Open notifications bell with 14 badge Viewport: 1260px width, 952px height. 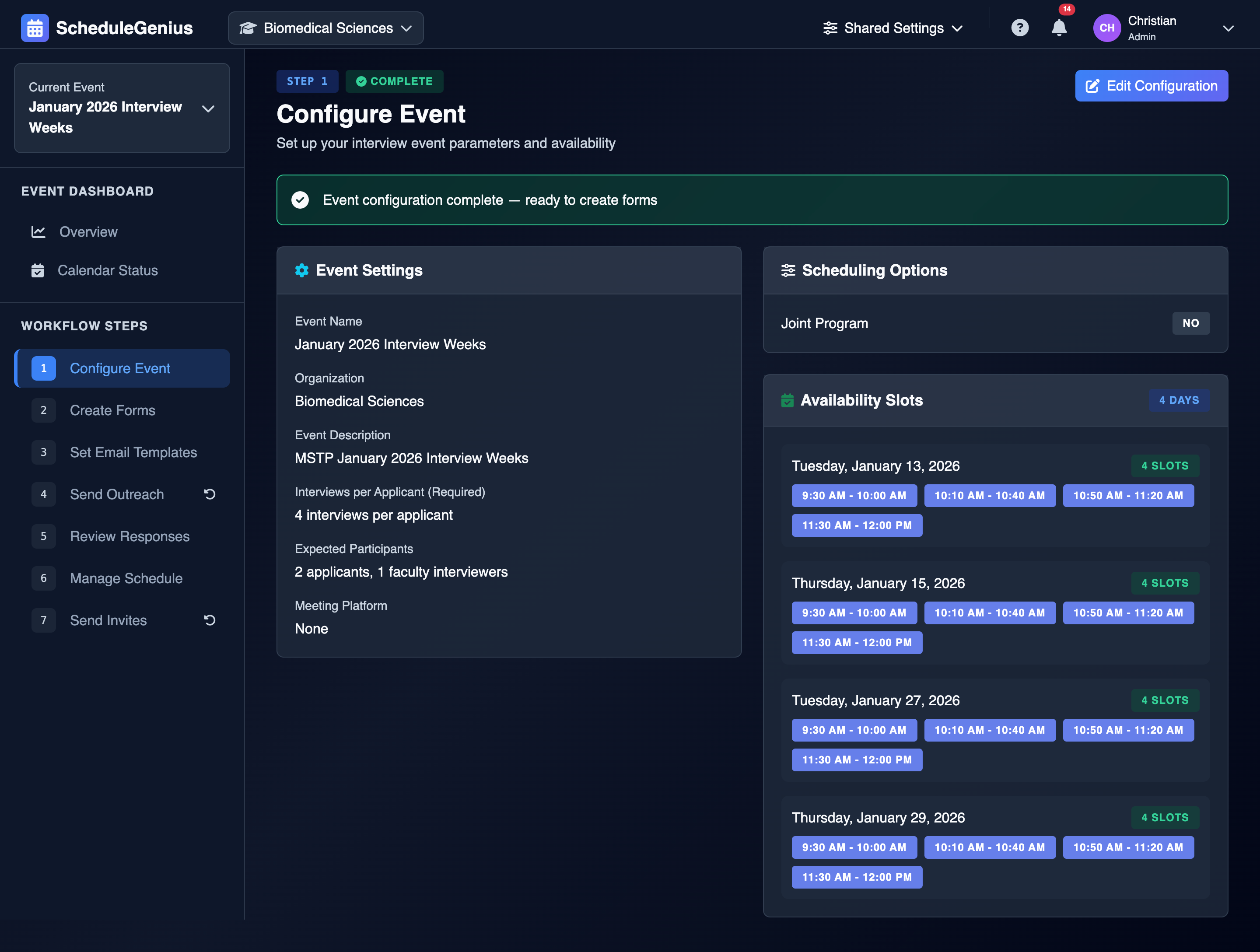tap(1058, 28)
